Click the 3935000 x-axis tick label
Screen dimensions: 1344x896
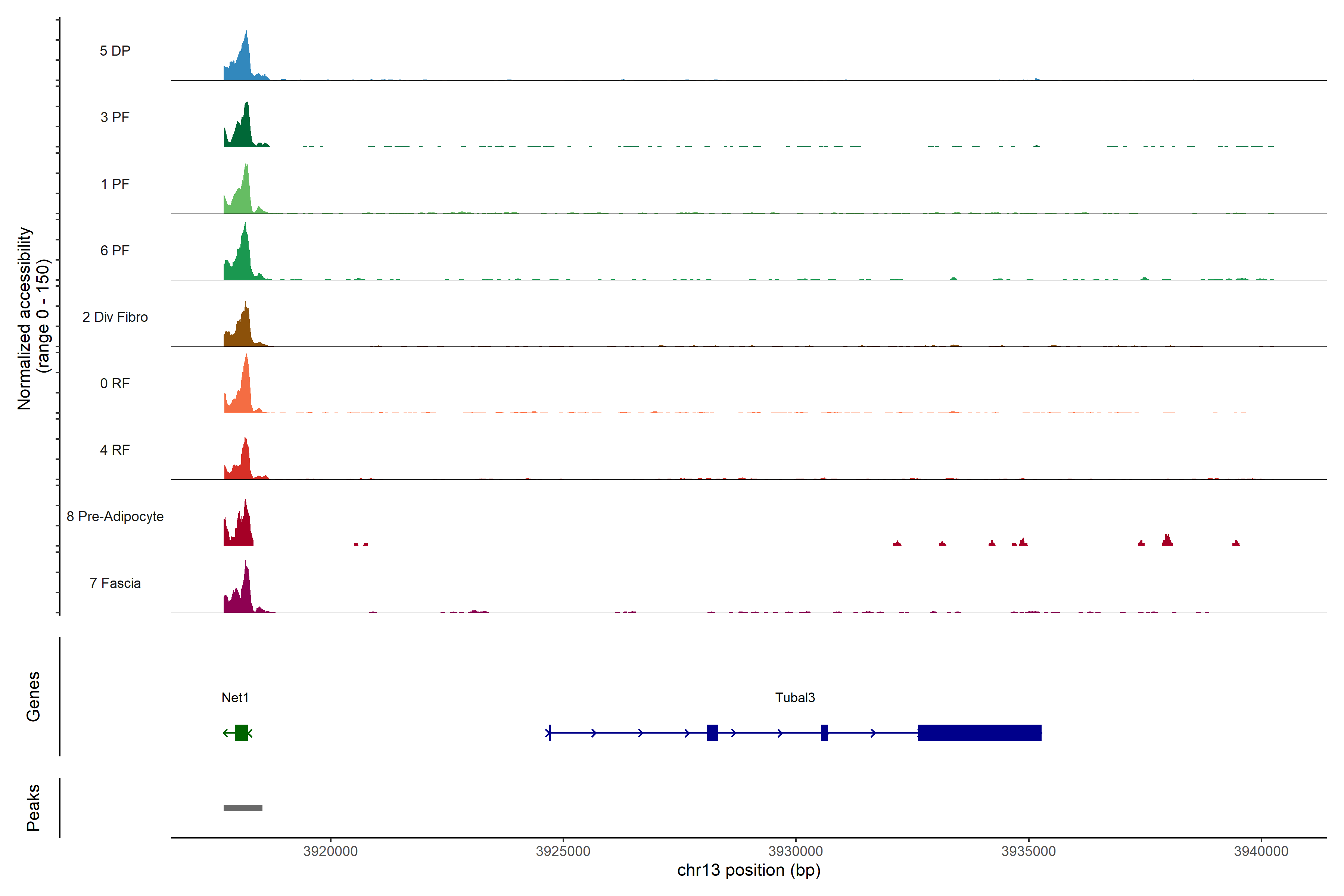click(1029, 851)
